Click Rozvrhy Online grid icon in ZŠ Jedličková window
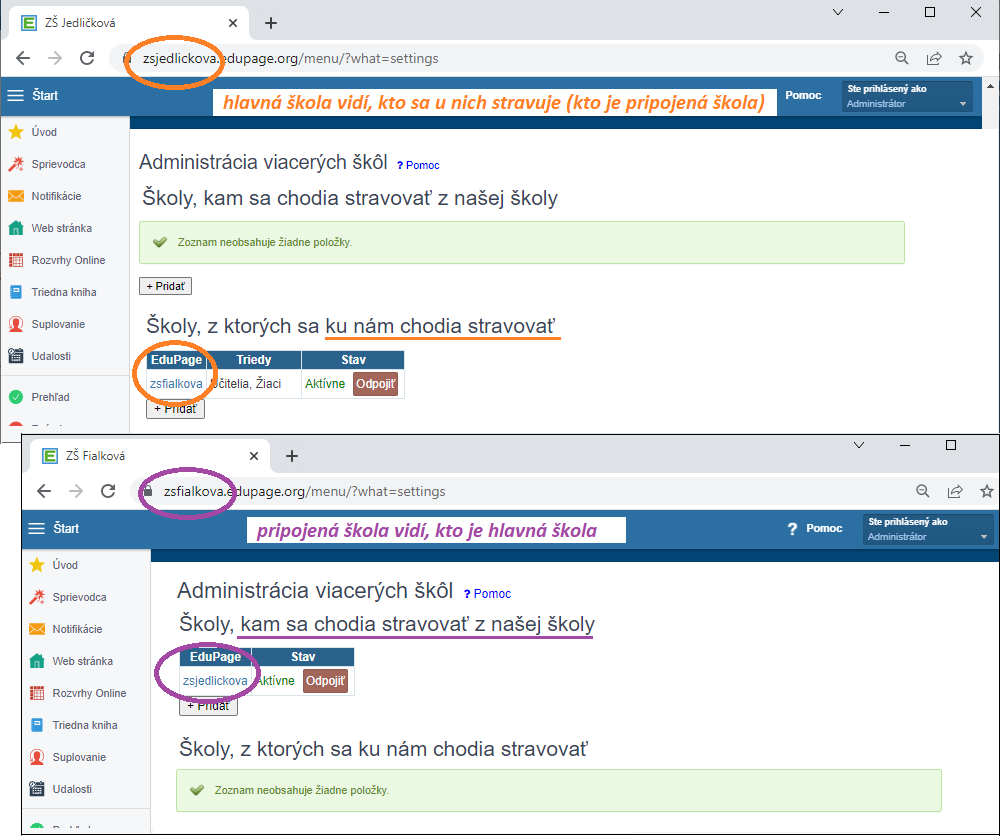Viewport: 1000px width, 836px height. pos(16,260)
